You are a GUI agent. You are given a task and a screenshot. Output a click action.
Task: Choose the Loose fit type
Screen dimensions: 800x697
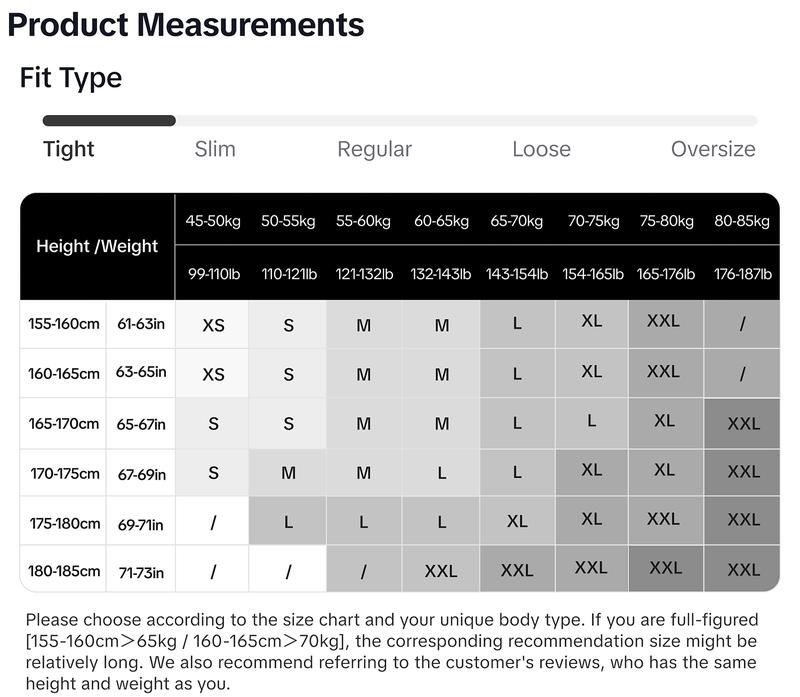tap(541, 149)
